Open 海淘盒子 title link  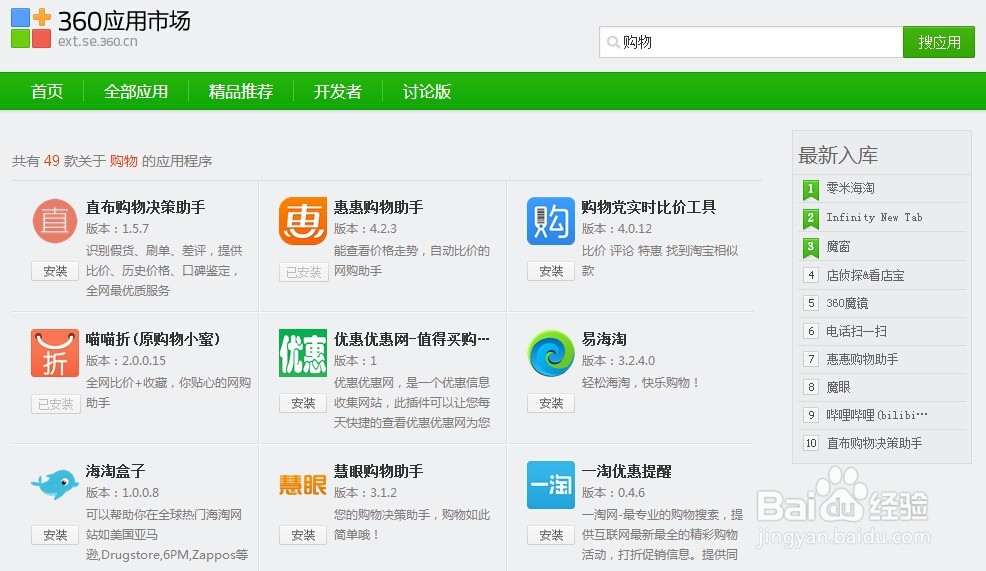coord(116,471)
